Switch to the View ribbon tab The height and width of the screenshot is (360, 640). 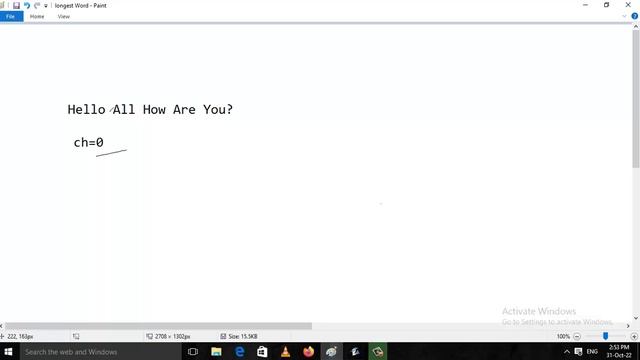tap(64, 16)
